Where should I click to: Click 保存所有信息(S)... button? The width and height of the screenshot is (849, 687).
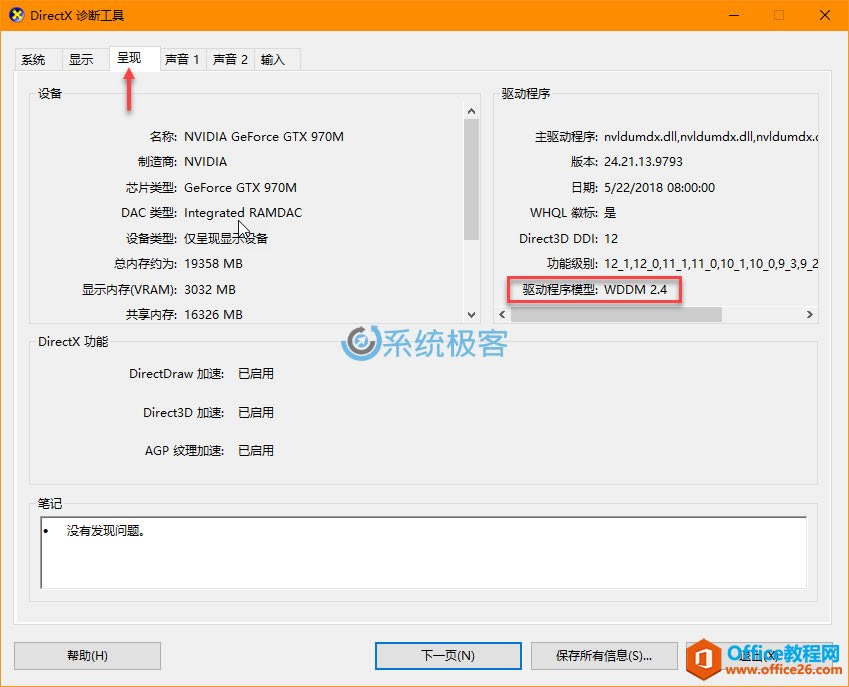604,656
